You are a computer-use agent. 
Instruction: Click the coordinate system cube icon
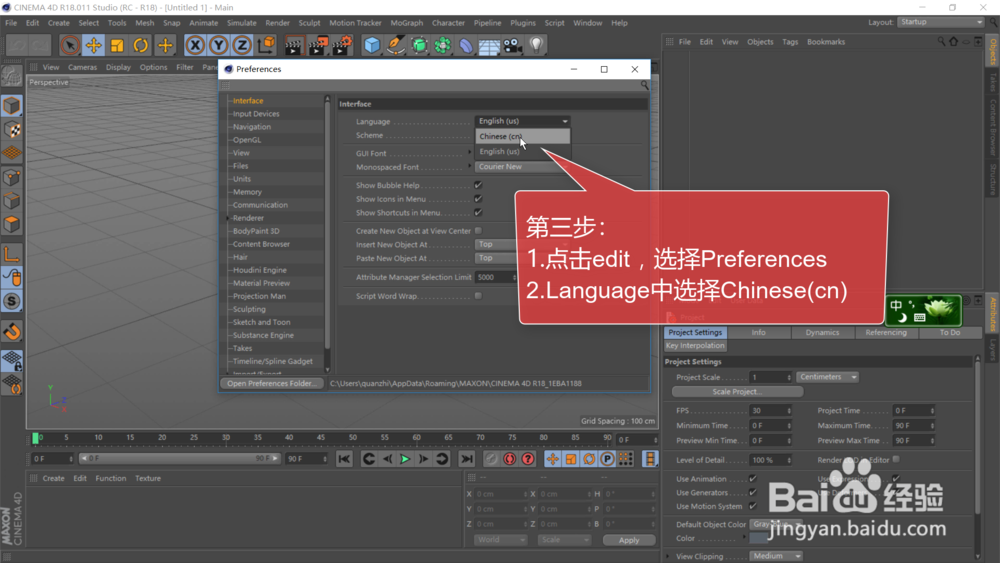pos(267,45)
